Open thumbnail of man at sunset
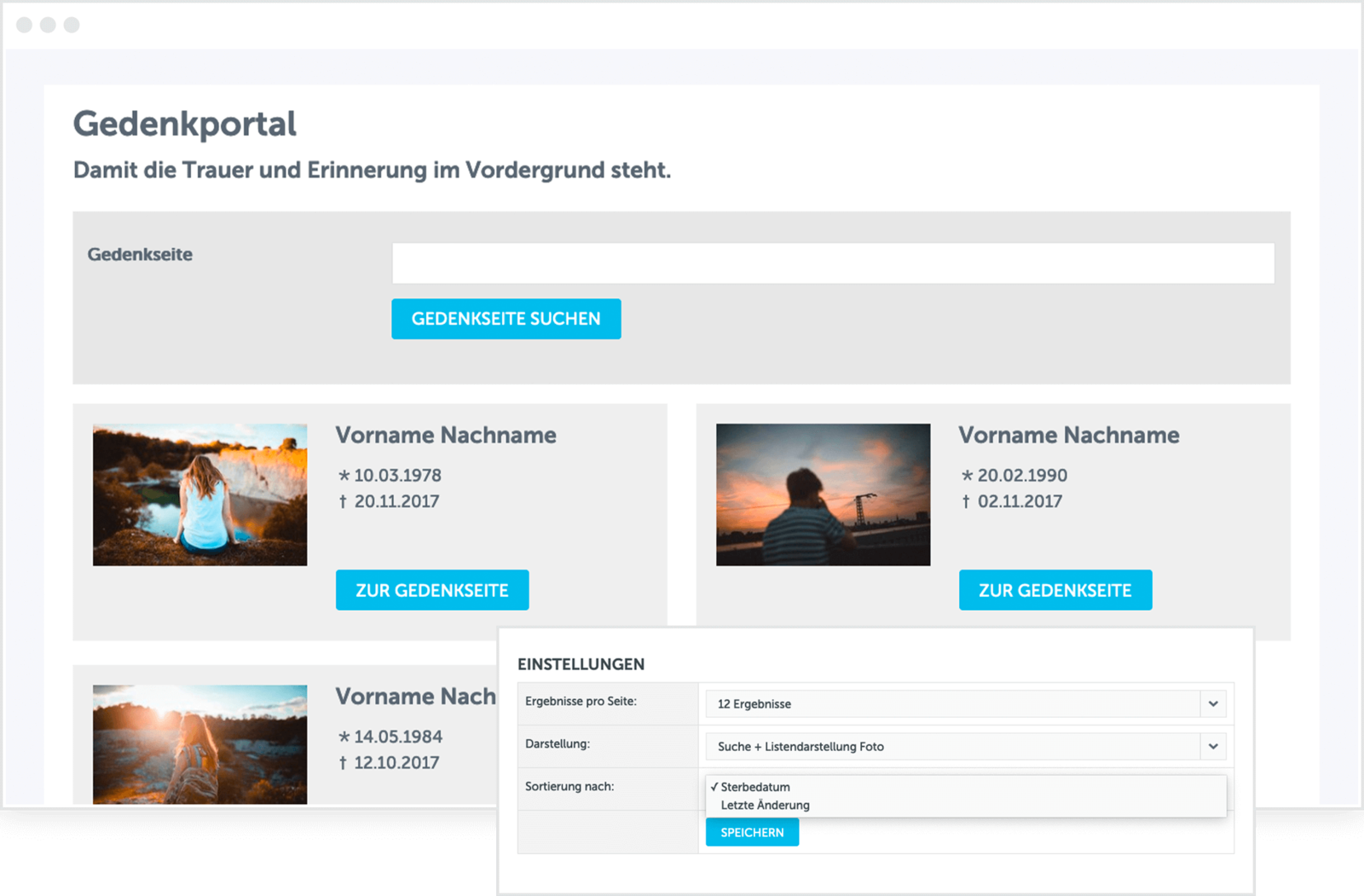 click(x=823, y=494)
